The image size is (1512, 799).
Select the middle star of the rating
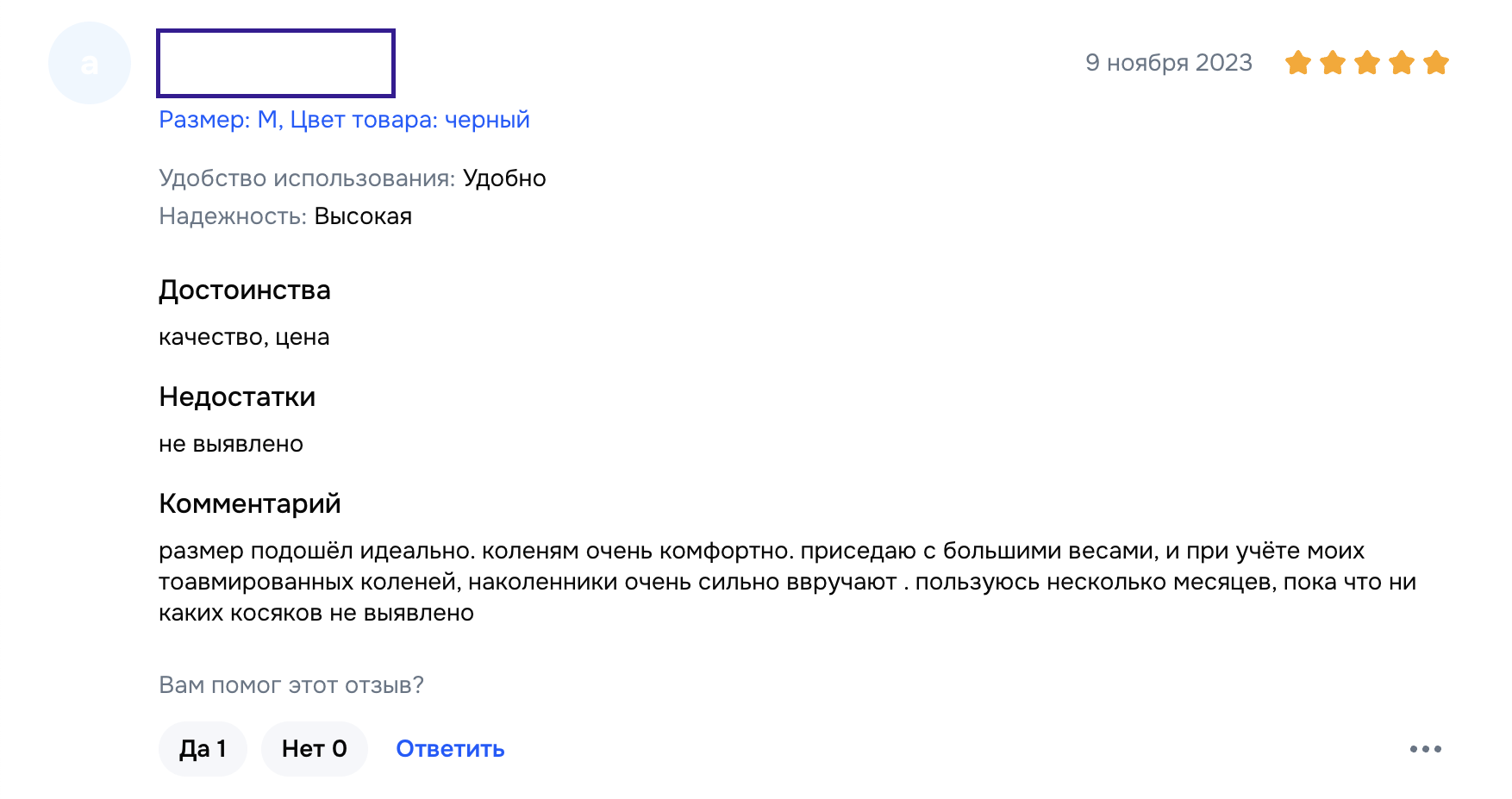click(1367, 63)
